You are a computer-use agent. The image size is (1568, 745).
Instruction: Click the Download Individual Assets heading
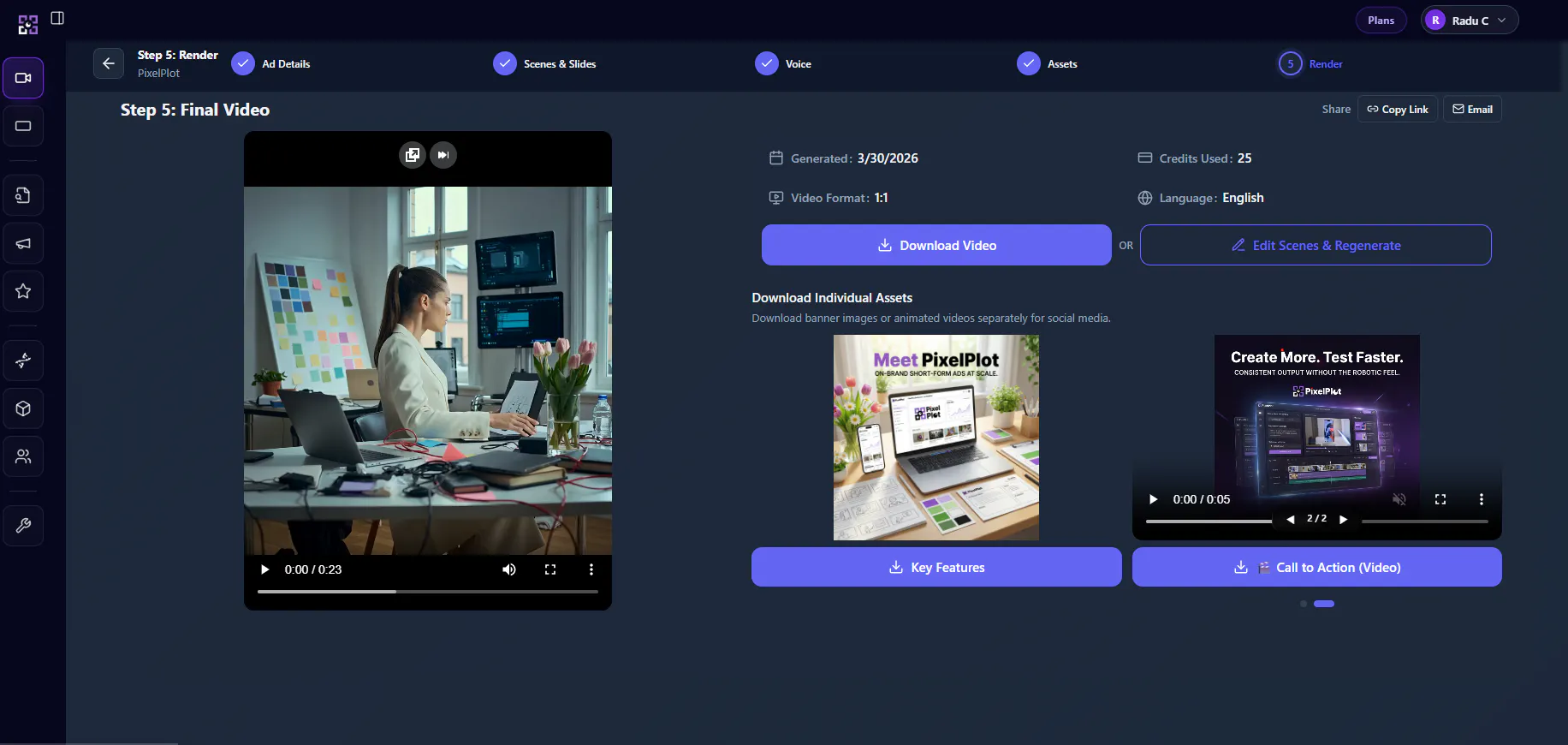click(x=832, y=298)
